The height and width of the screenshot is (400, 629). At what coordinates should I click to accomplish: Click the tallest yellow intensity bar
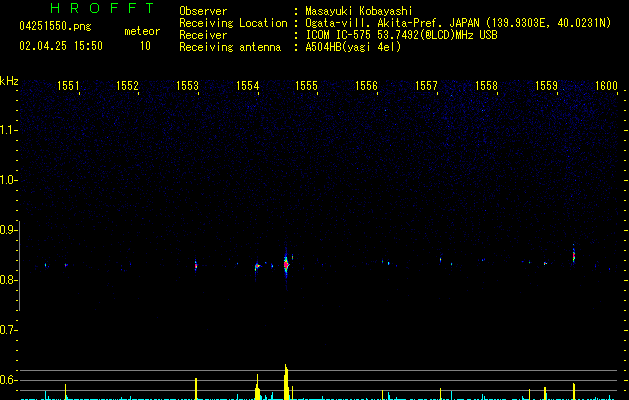pyautogui.click(x=286, y=382)
